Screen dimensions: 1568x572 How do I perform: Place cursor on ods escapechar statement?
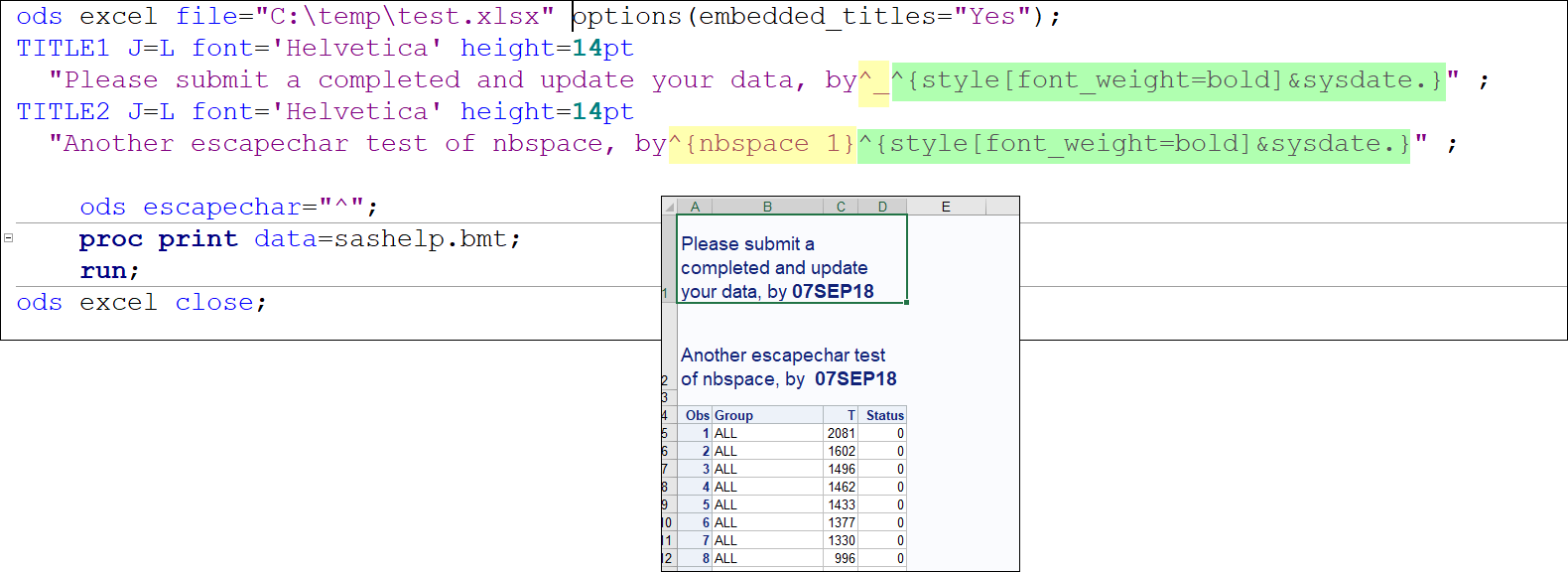(228, 208)
